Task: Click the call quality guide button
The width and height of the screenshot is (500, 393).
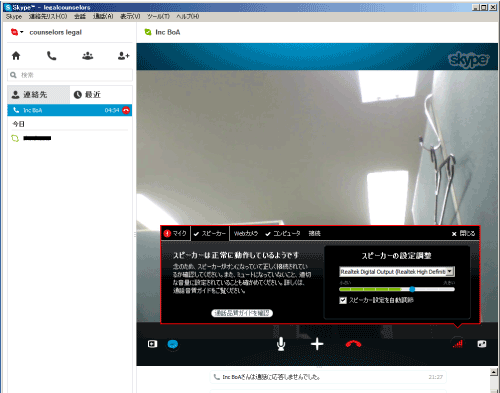Action: click(242, 313)
